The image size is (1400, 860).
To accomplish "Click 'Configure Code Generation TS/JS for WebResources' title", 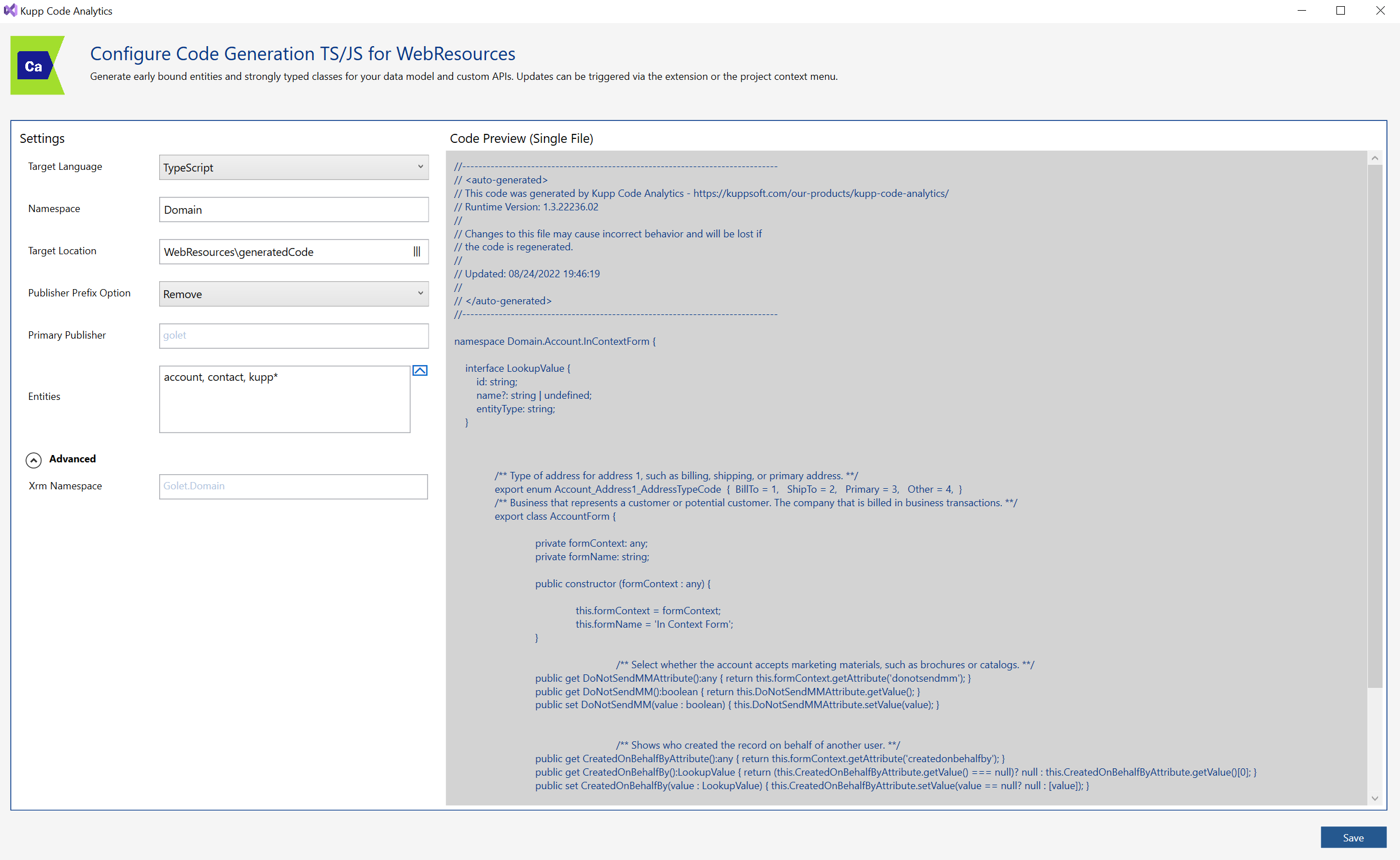I will pos(303,53).
